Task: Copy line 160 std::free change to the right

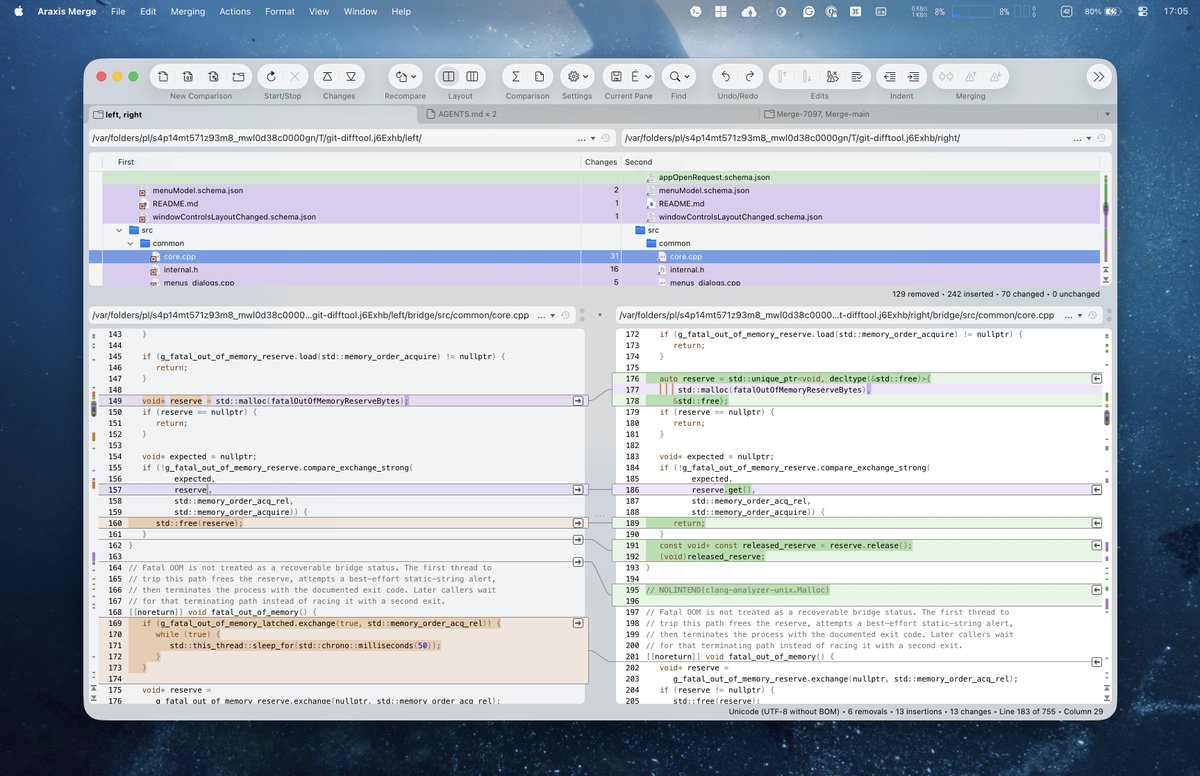Action: pyautogui.click(x=578, y=523)
